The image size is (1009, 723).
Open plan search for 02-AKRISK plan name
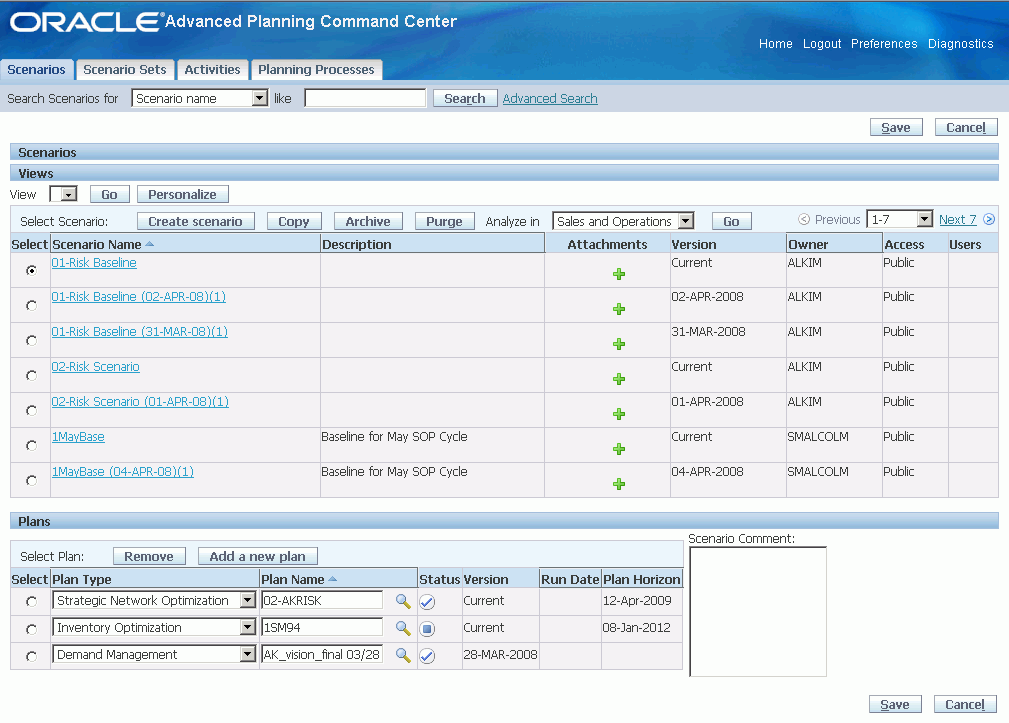click(x=403, y=601)
